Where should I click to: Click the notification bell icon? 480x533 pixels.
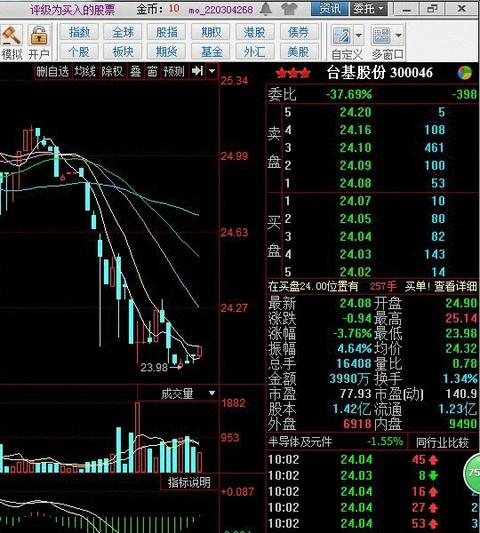click(266, 9)
